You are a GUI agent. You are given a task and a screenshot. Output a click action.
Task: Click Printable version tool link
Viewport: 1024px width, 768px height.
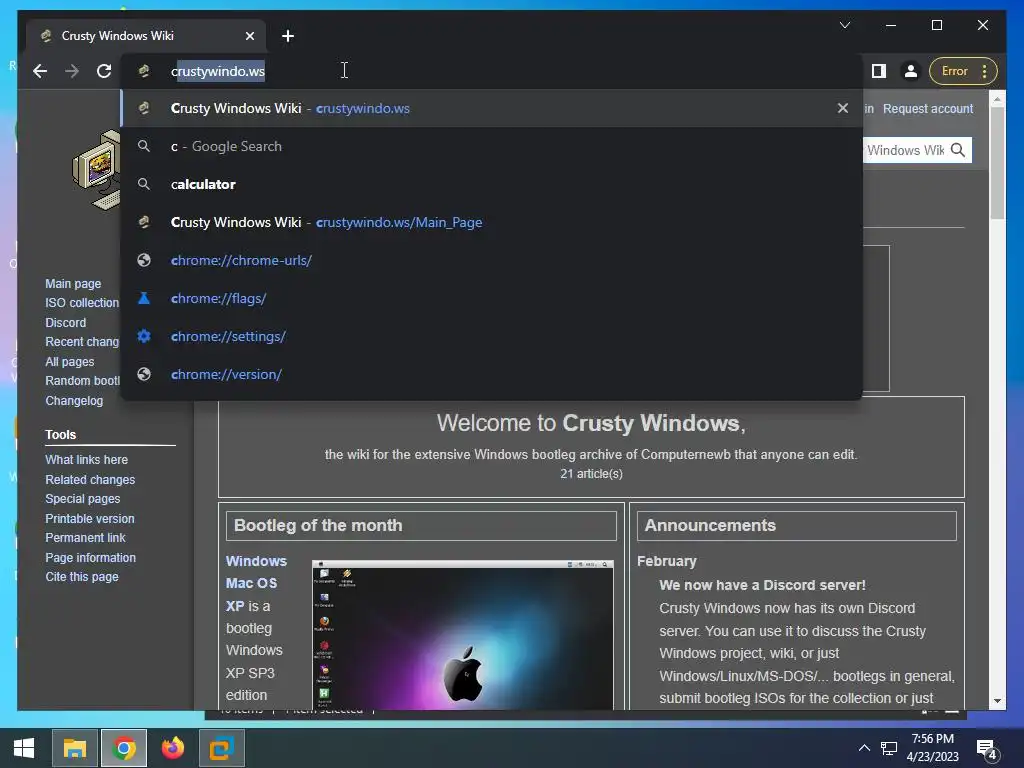pyautogui.click(x=89, y=519)
